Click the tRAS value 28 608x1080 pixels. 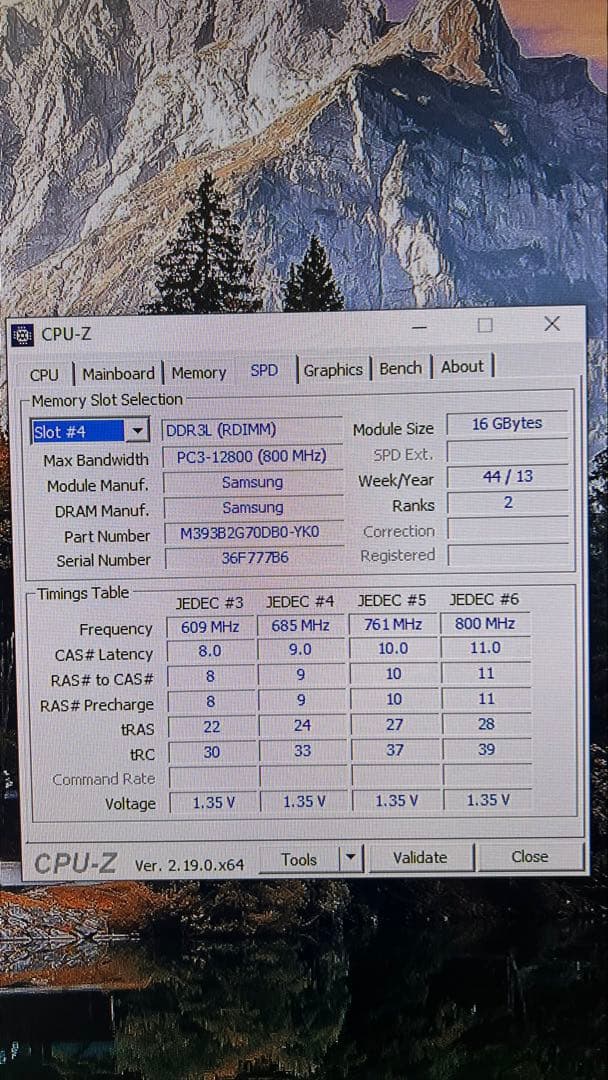pyautogui.click(x=487, y=724)
